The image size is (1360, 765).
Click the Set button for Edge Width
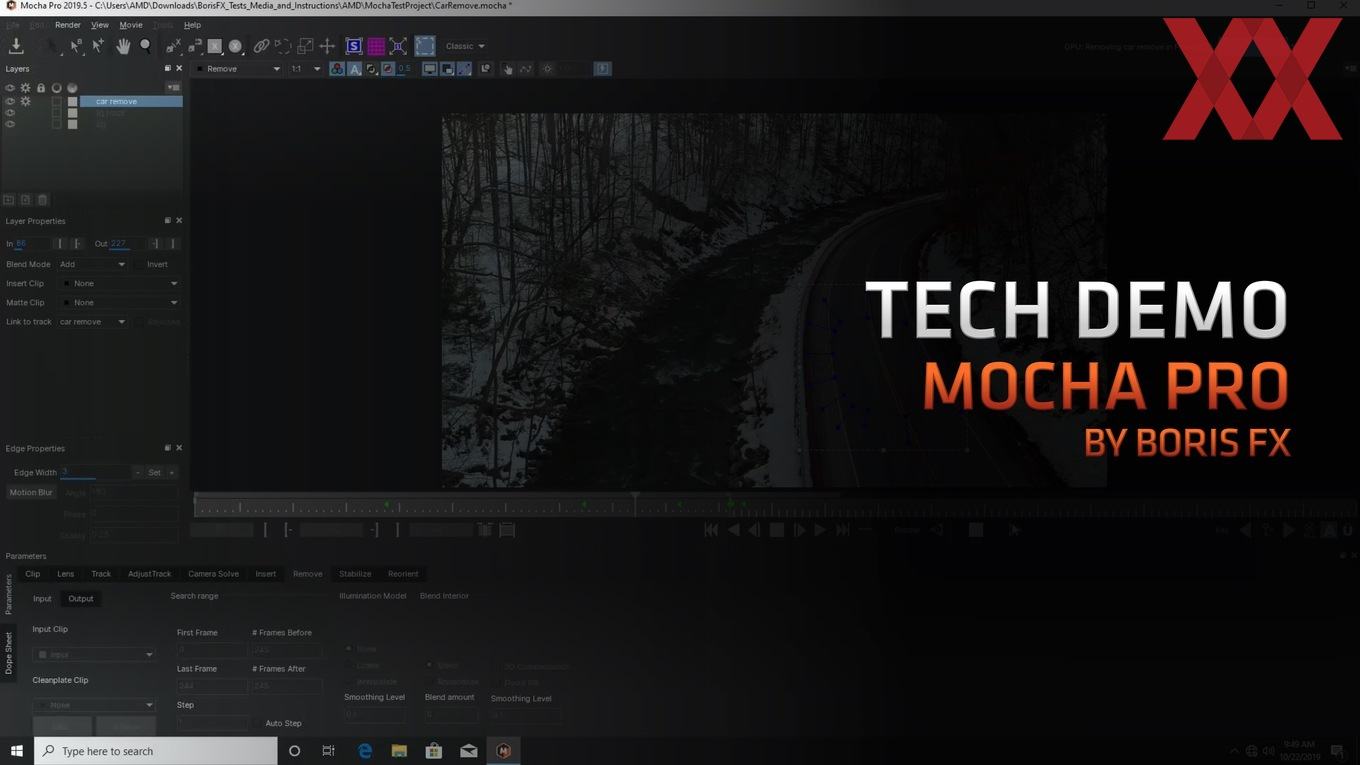click(x=154, y=472)
